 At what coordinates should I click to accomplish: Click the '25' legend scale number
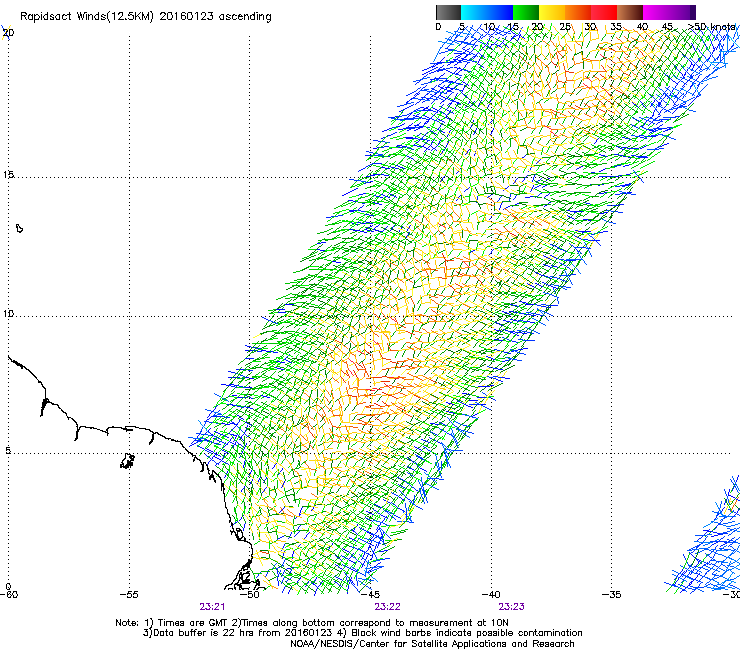click(565, 27)
